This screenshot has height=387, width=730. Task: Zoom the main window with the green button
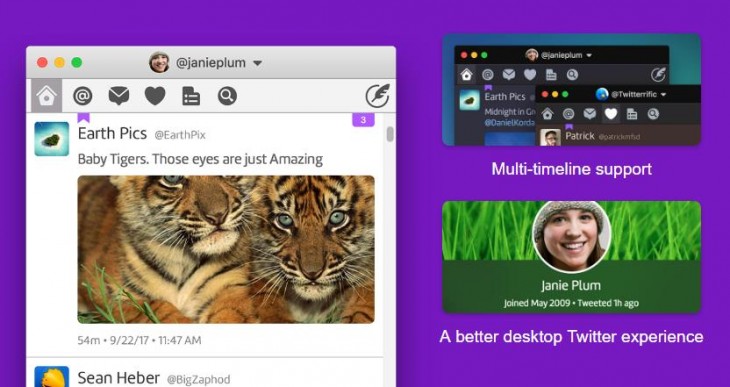[77, 62]
